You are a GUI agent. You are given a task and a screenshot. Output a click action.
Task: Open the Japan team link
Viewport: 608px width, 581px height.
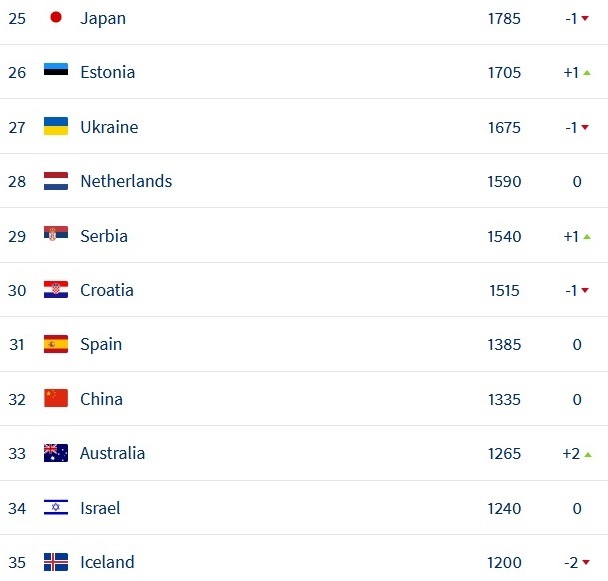(103, 19)
